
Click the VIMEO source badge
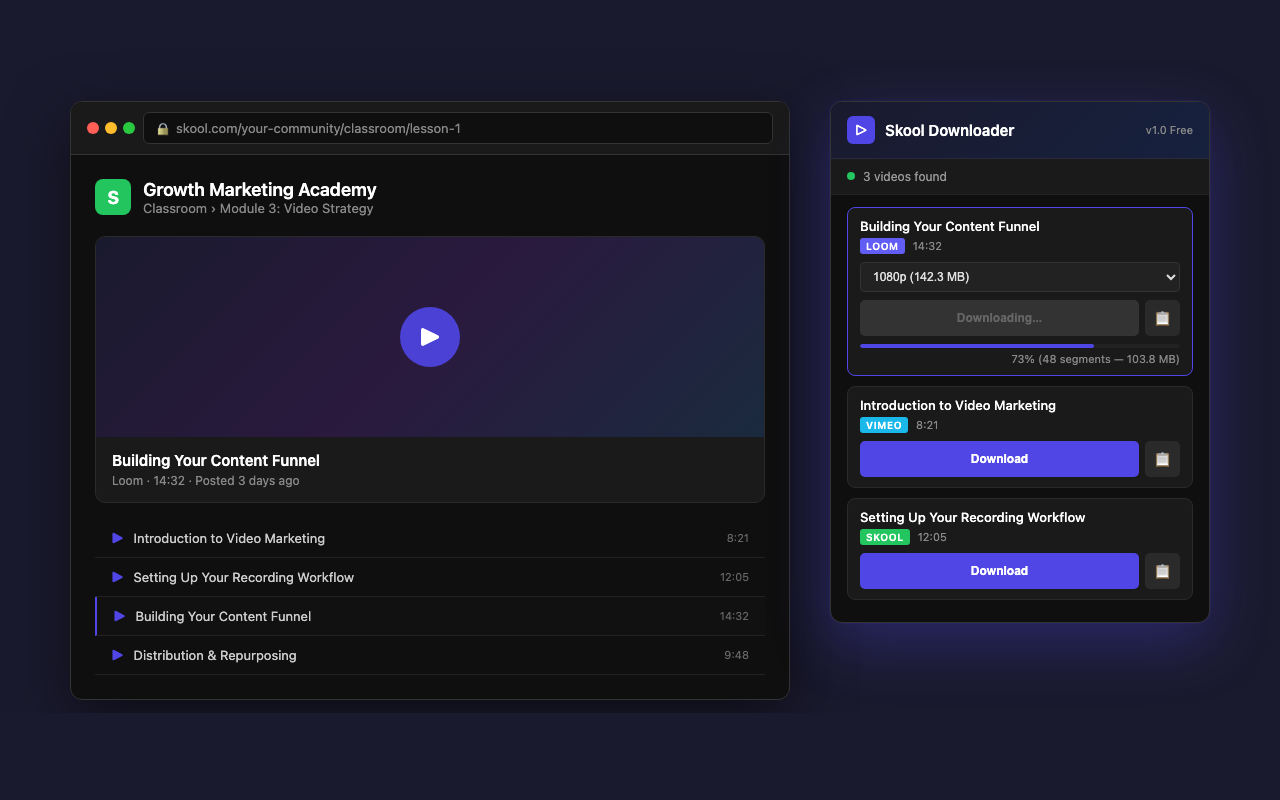click(884, 425)
